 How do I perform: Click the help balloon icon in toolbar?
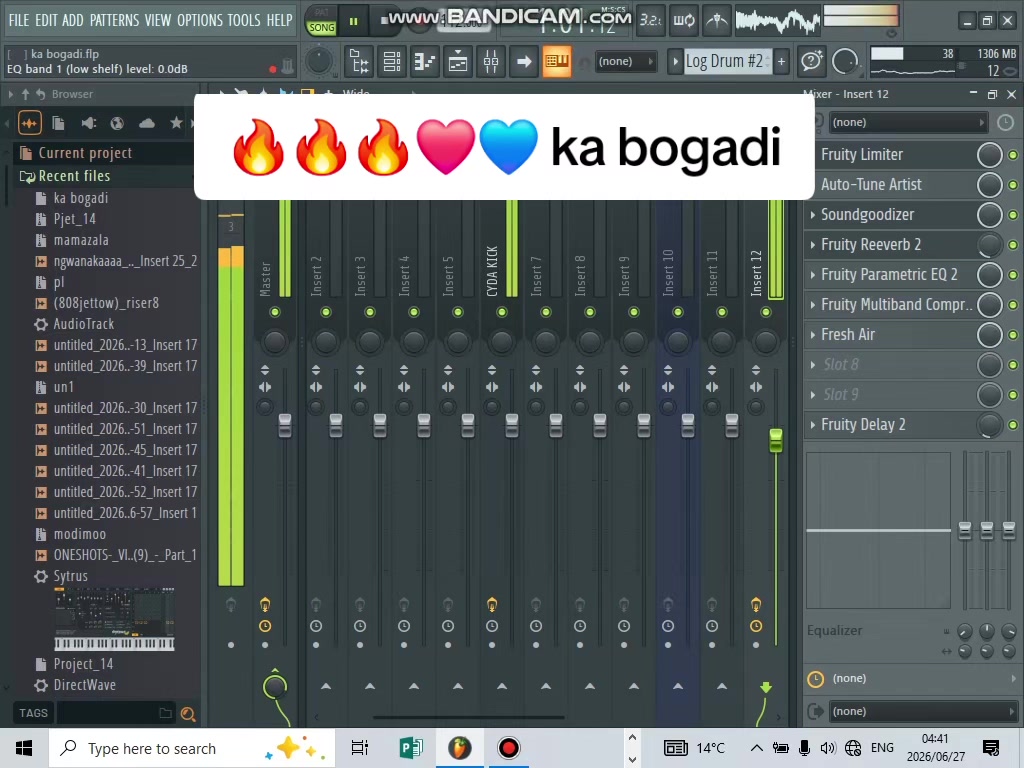coord(811,62)
